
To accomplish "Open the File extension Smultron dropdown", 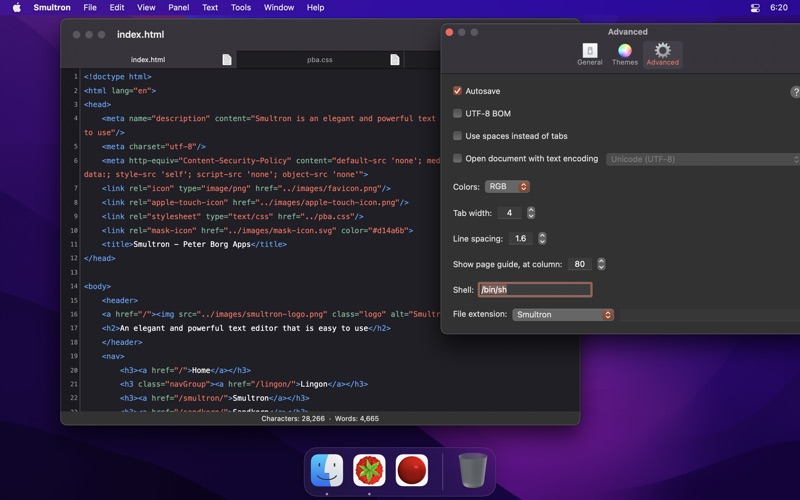I will [x=563, y=314].
